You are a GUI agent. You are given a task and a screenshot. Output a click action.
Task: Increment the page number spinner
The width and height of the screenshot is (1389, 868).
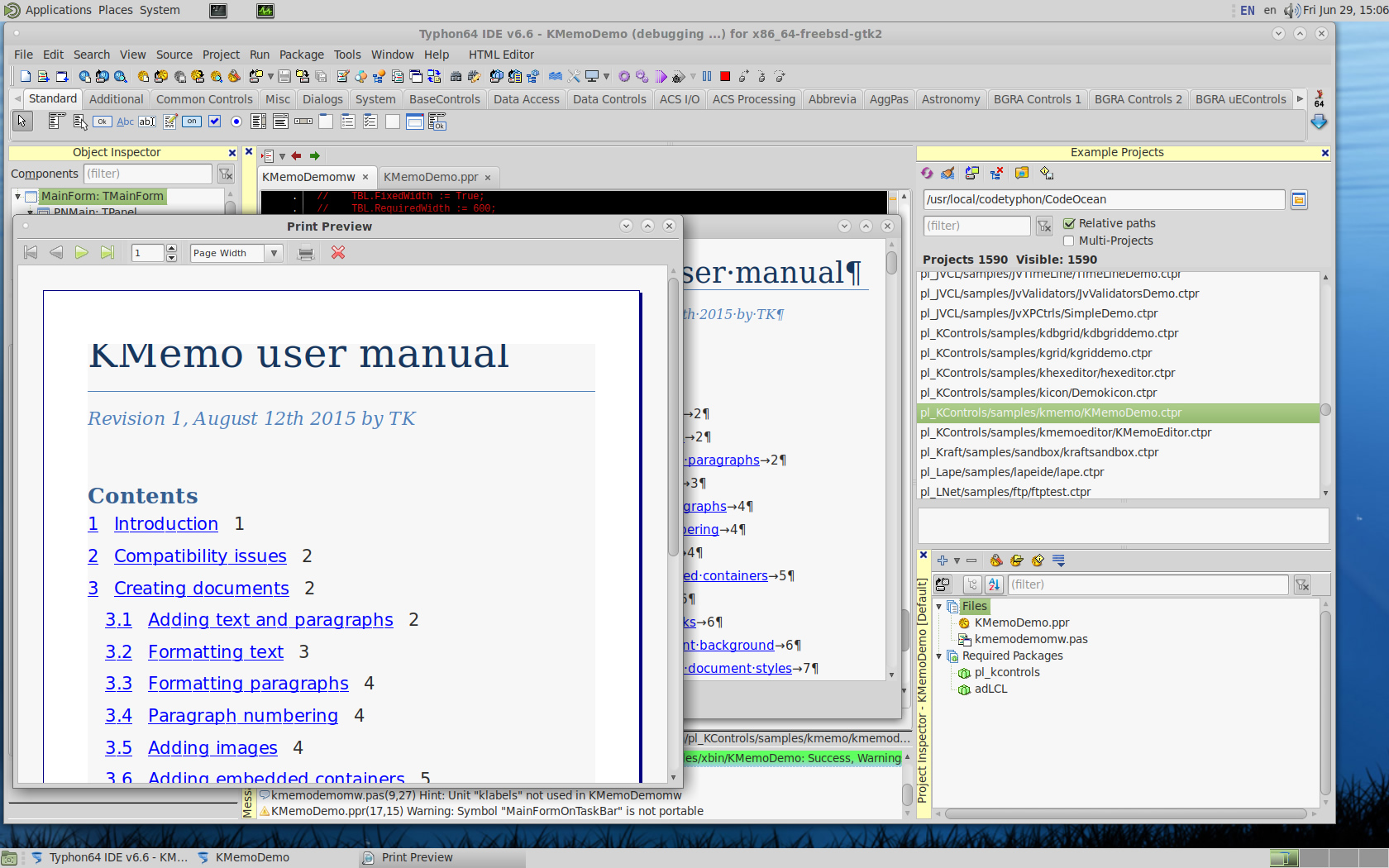172,249
